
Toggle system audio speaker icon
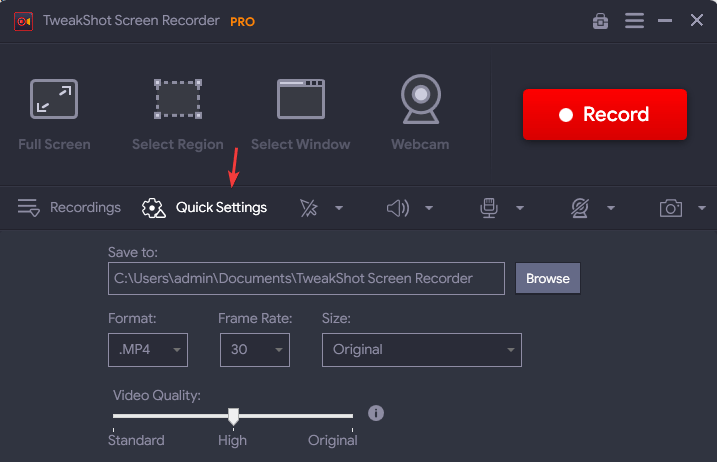(398, 208)
